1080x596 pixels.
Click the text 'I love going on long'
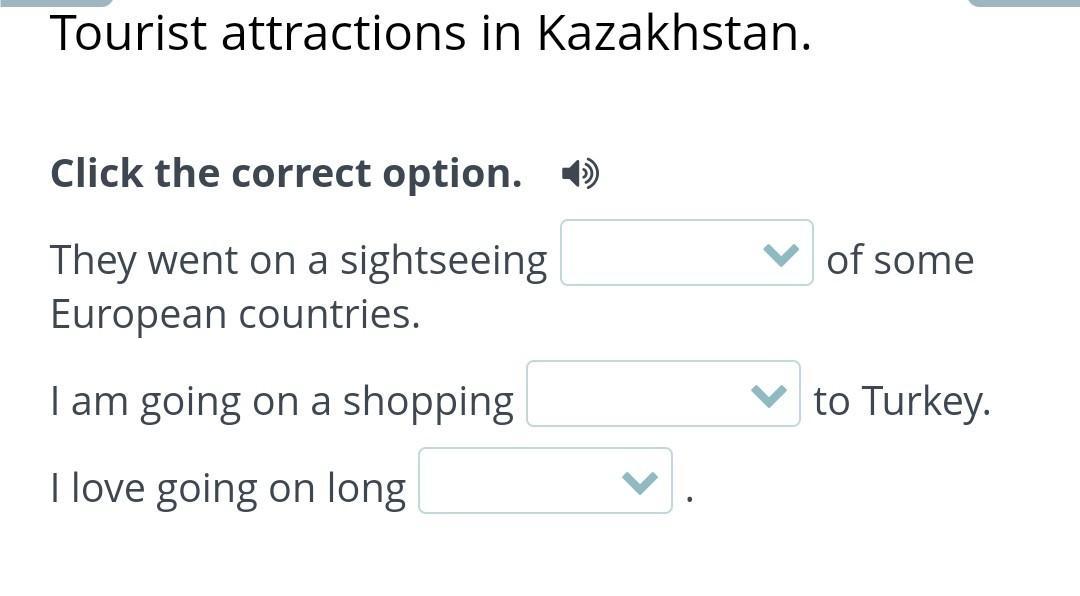point(228,488)
